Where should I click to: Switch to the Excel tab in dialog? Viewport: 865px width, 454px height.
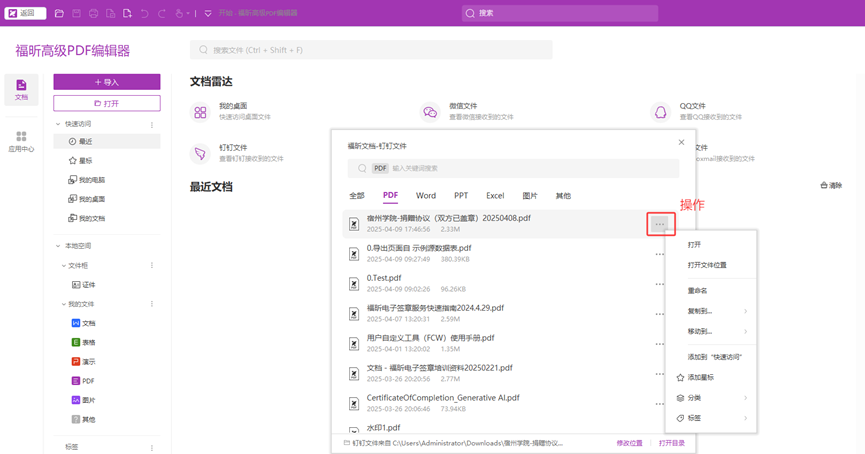point(495,196)
